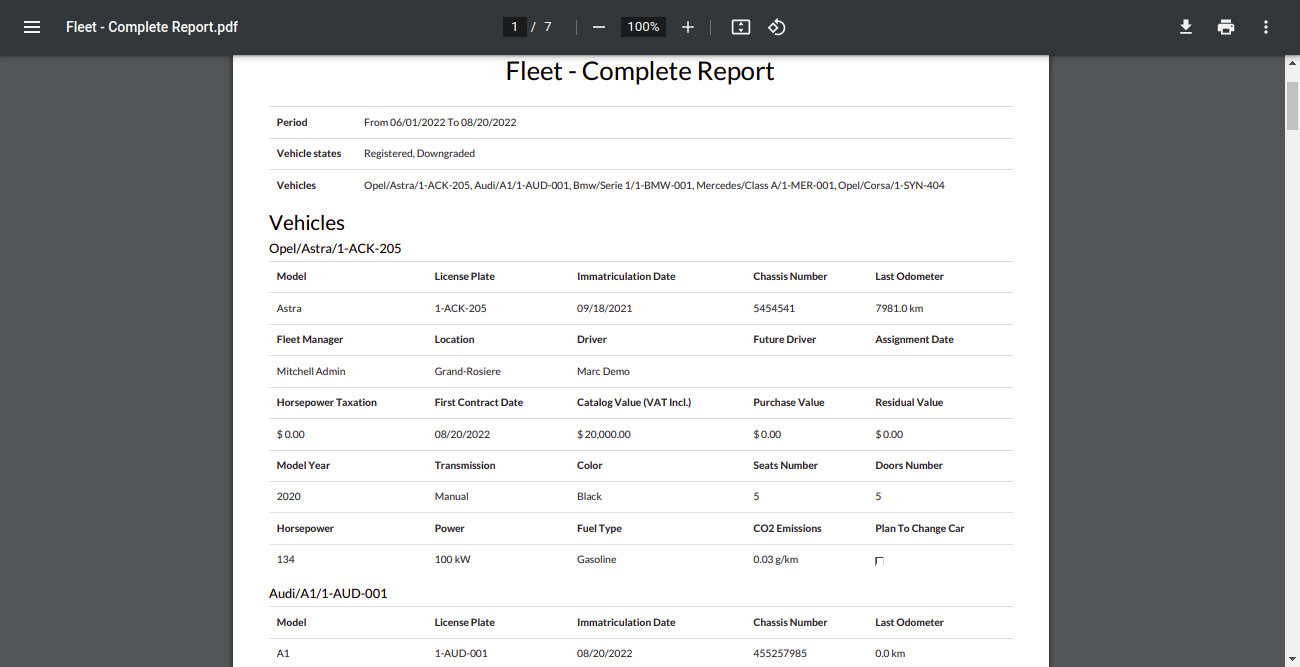The width and height of the screenshot is (1300, 667).
Task: Click fuel type value Gasoline
Action: 597,559
